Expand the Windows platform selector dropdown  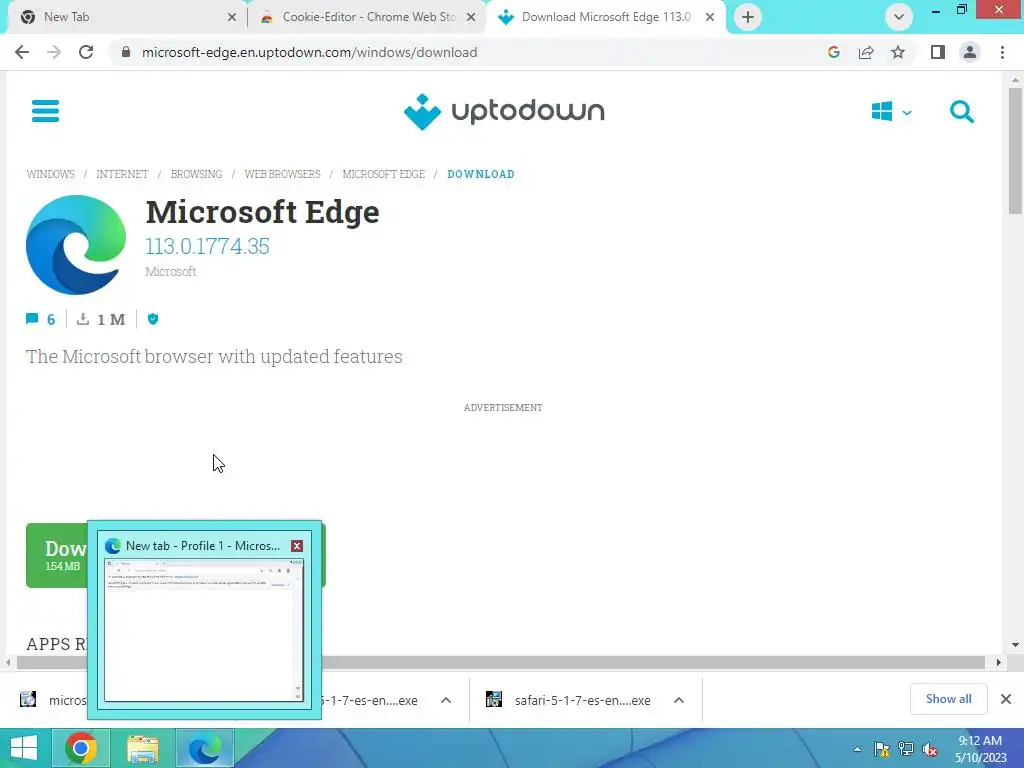coord(891,112)
